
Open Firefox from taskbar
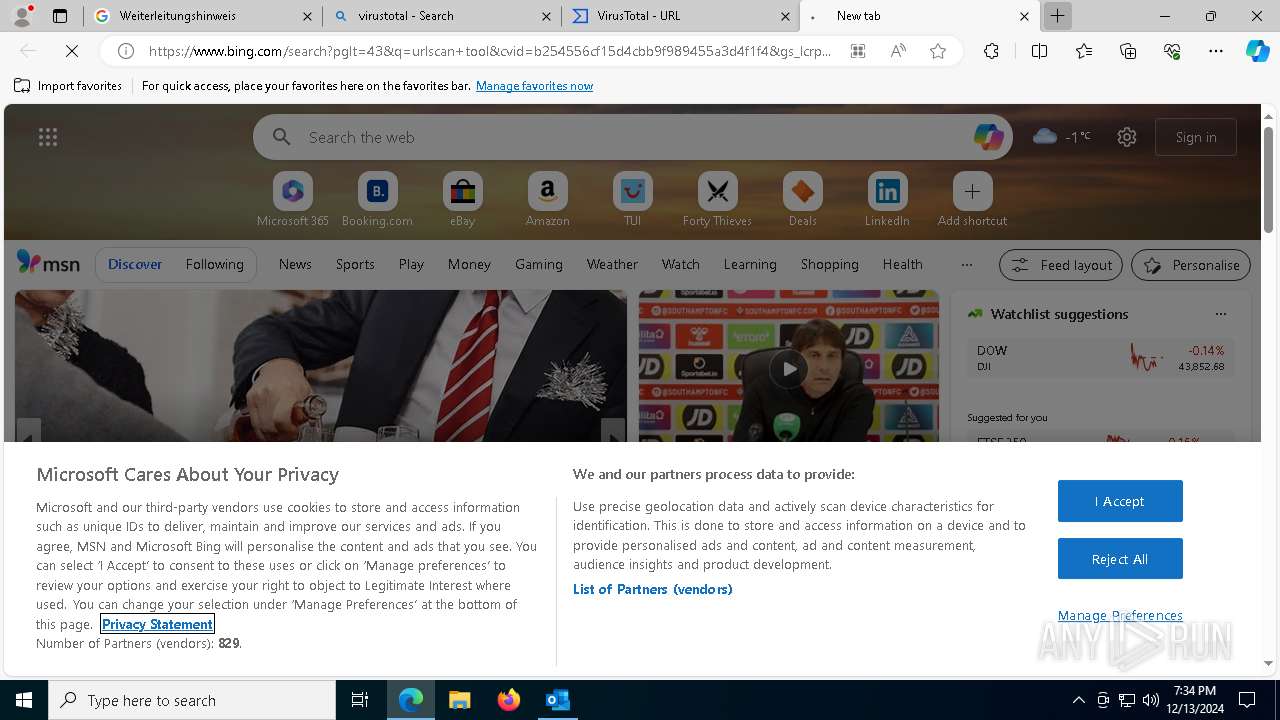508,700
